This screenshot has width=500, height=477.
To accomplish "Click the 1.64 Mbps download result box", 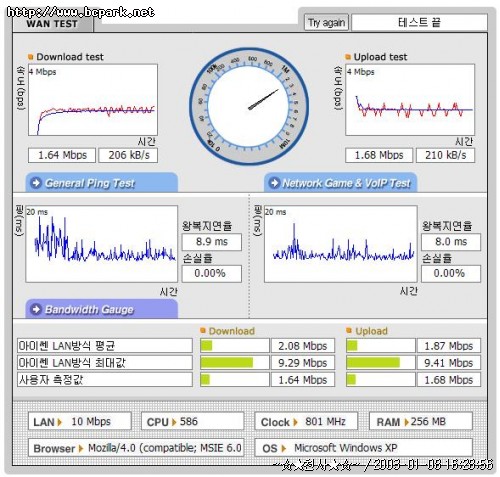I will [x=62, y=155].
